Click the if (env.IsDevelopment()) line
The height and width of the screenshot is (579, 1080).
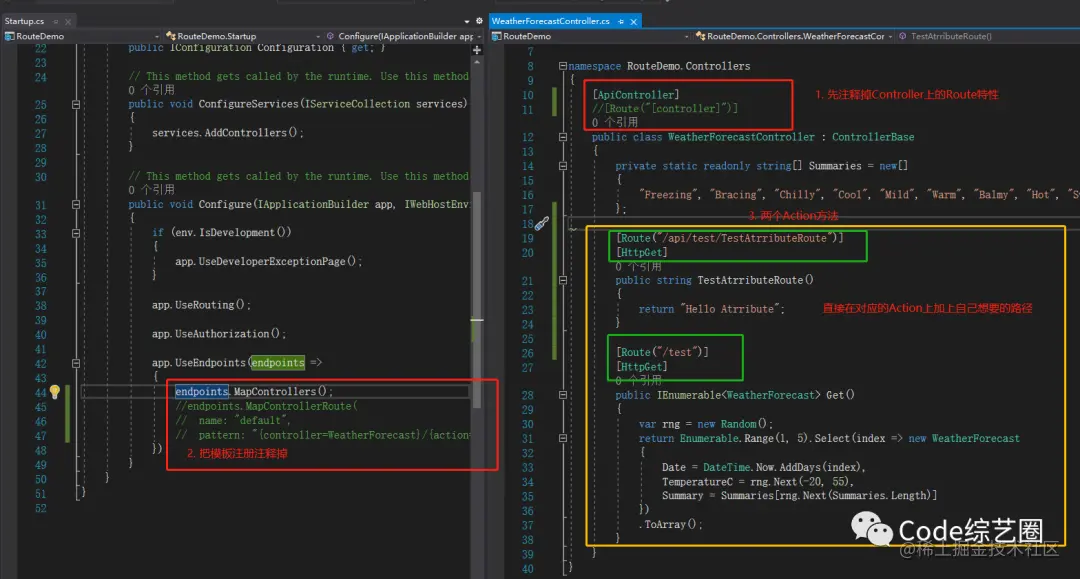click(221, 233)
